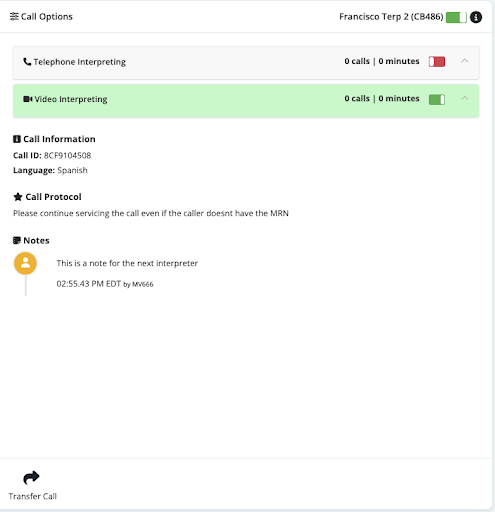
Task: Click the Francisco Terp 2 (CB486) name
Action: (391, 17)
